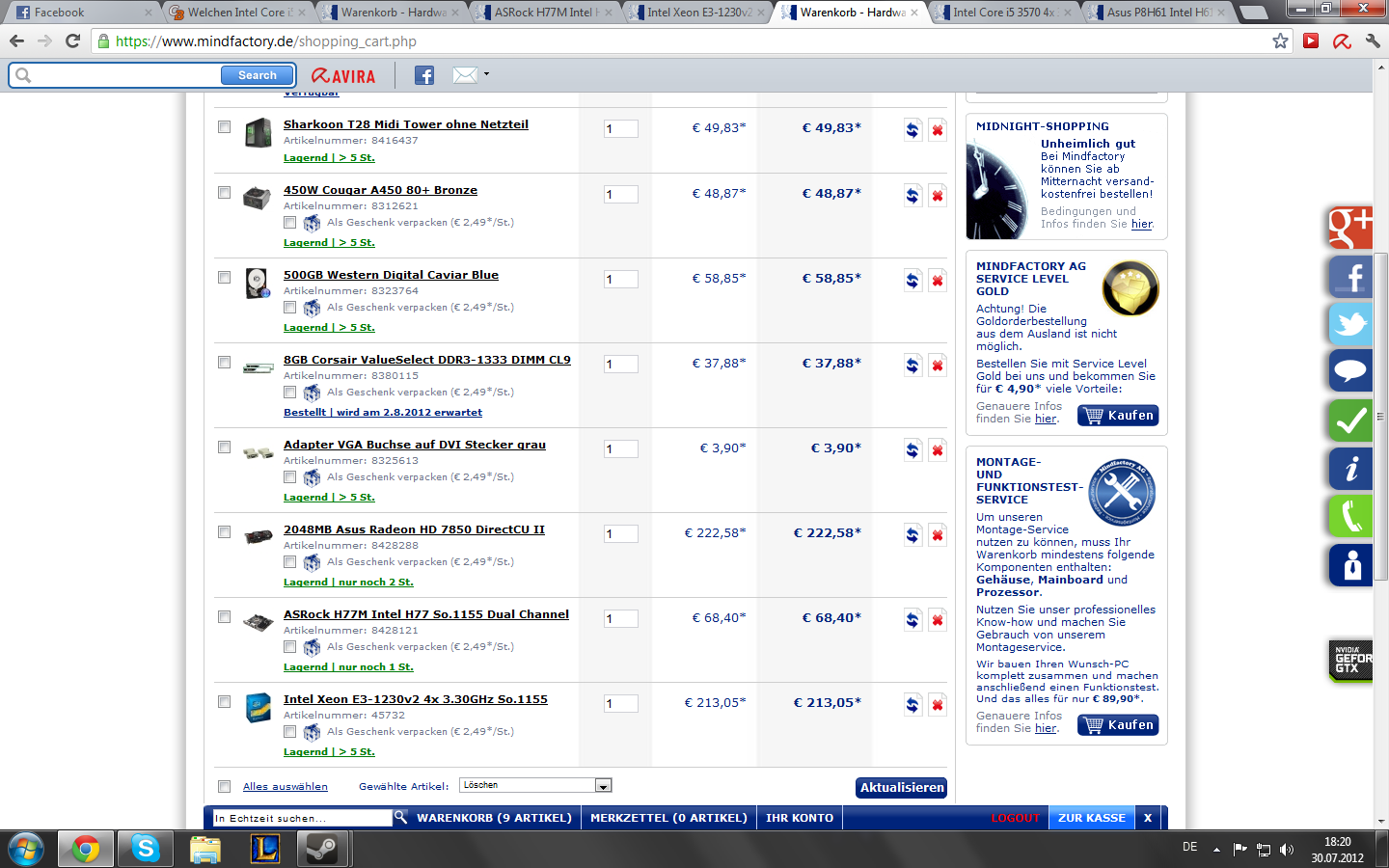1389x868 pixels.
Task: Enable gift wrap for Adapter VGA Buchse
Action: pos(289,477)
